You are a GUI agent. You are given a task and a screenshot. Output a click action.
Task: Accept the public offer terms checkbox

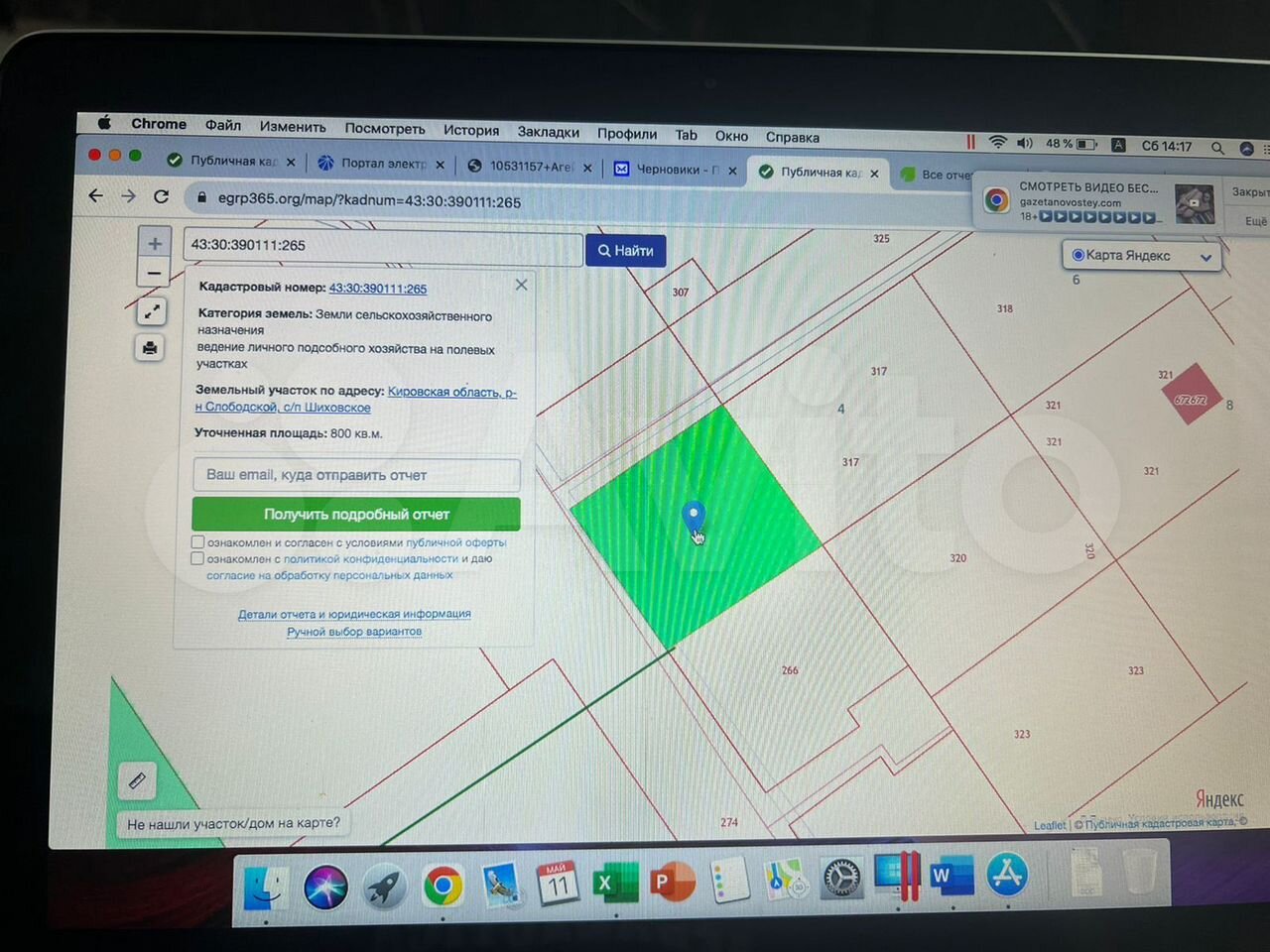coord(198,542)
